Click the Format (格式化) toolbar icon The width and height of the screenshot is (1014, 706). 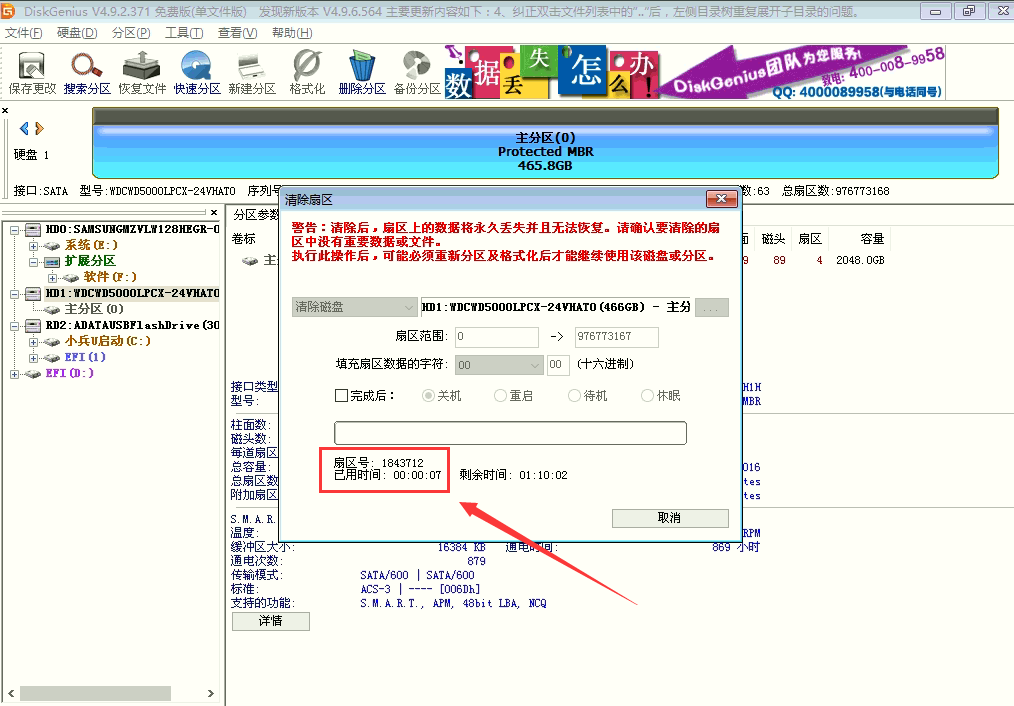point(307,73)
